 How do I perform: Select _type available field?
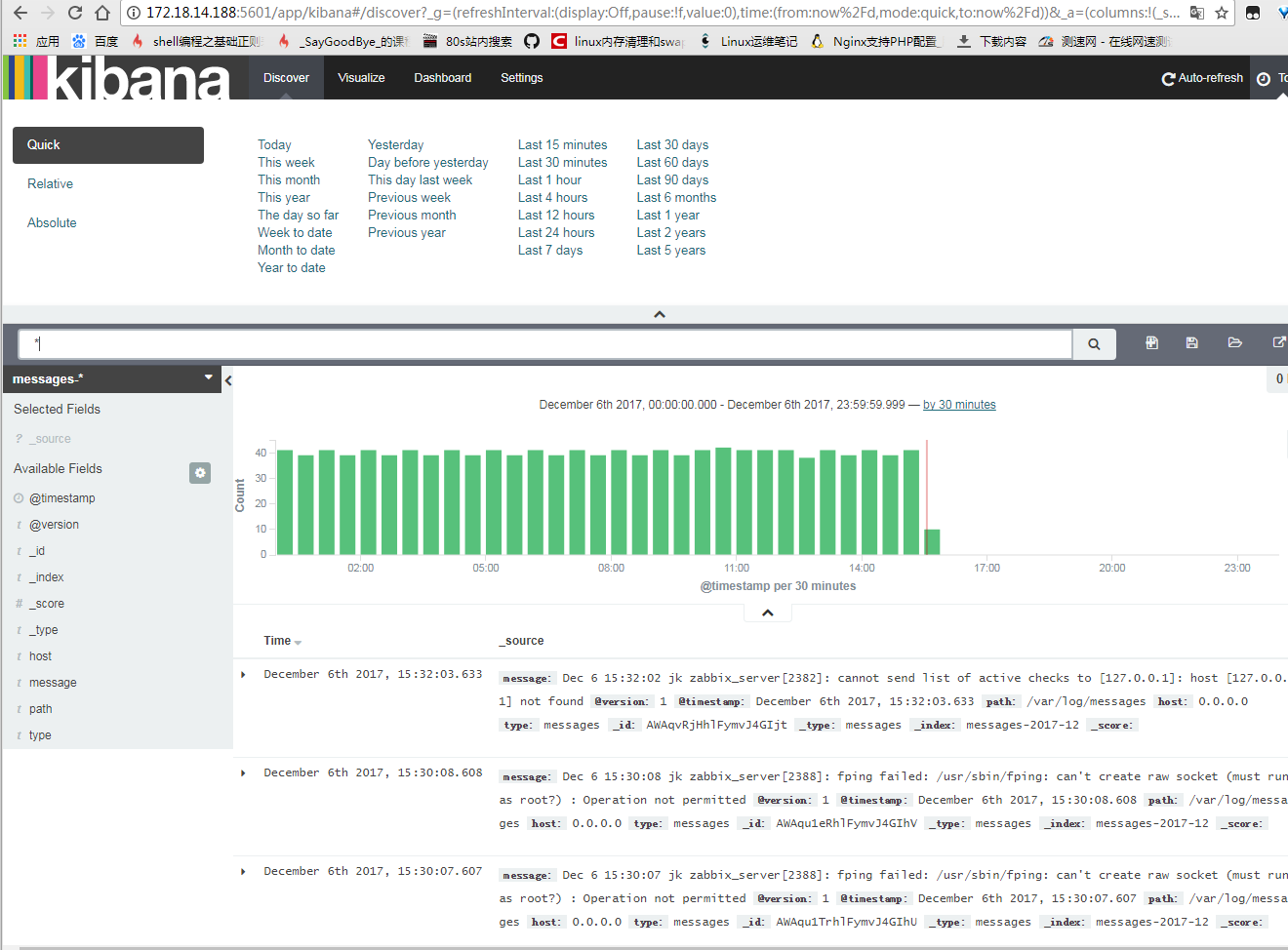coord(44,630)
